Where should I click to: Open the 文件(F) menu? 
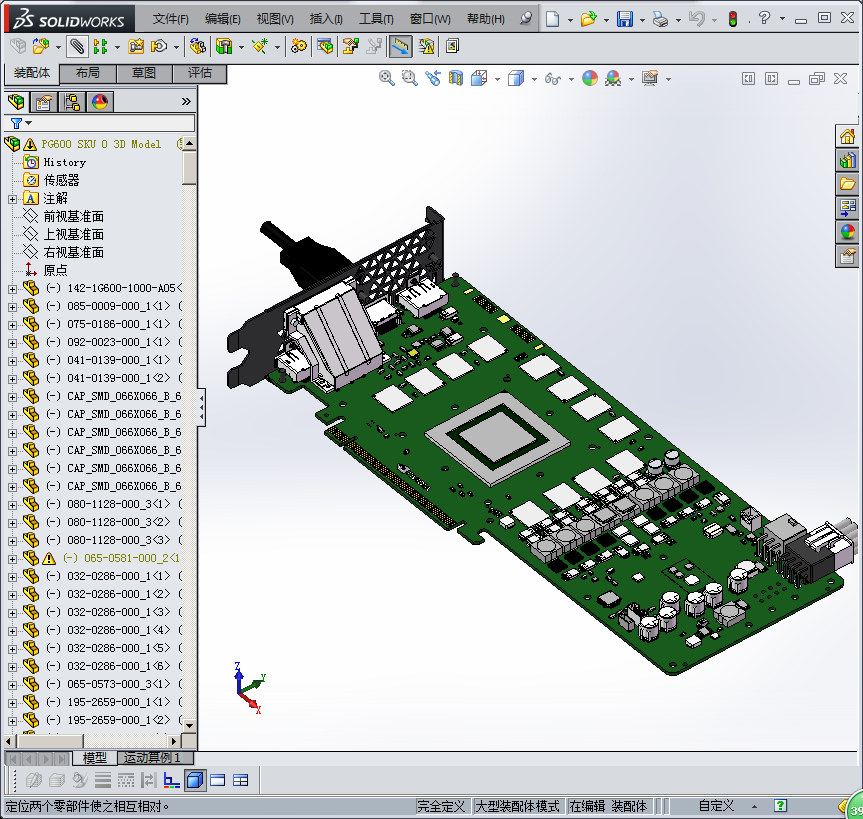pos(171,19)
